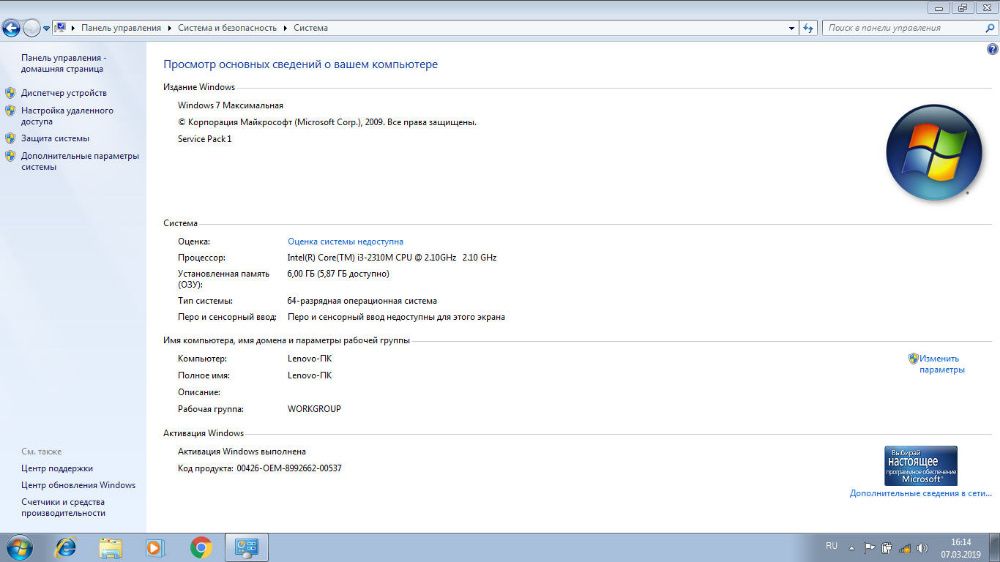Open 'Панель управления - домашняя страница' link
The height and width of the screenshot is (562, 1000).
(63, 63)
